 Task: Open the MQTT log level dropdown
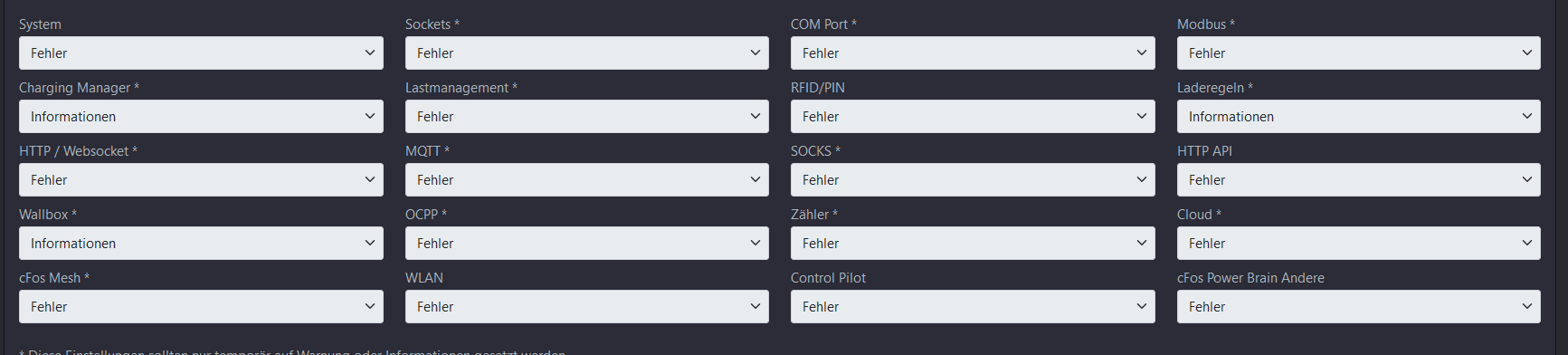[x=587, y=180]
